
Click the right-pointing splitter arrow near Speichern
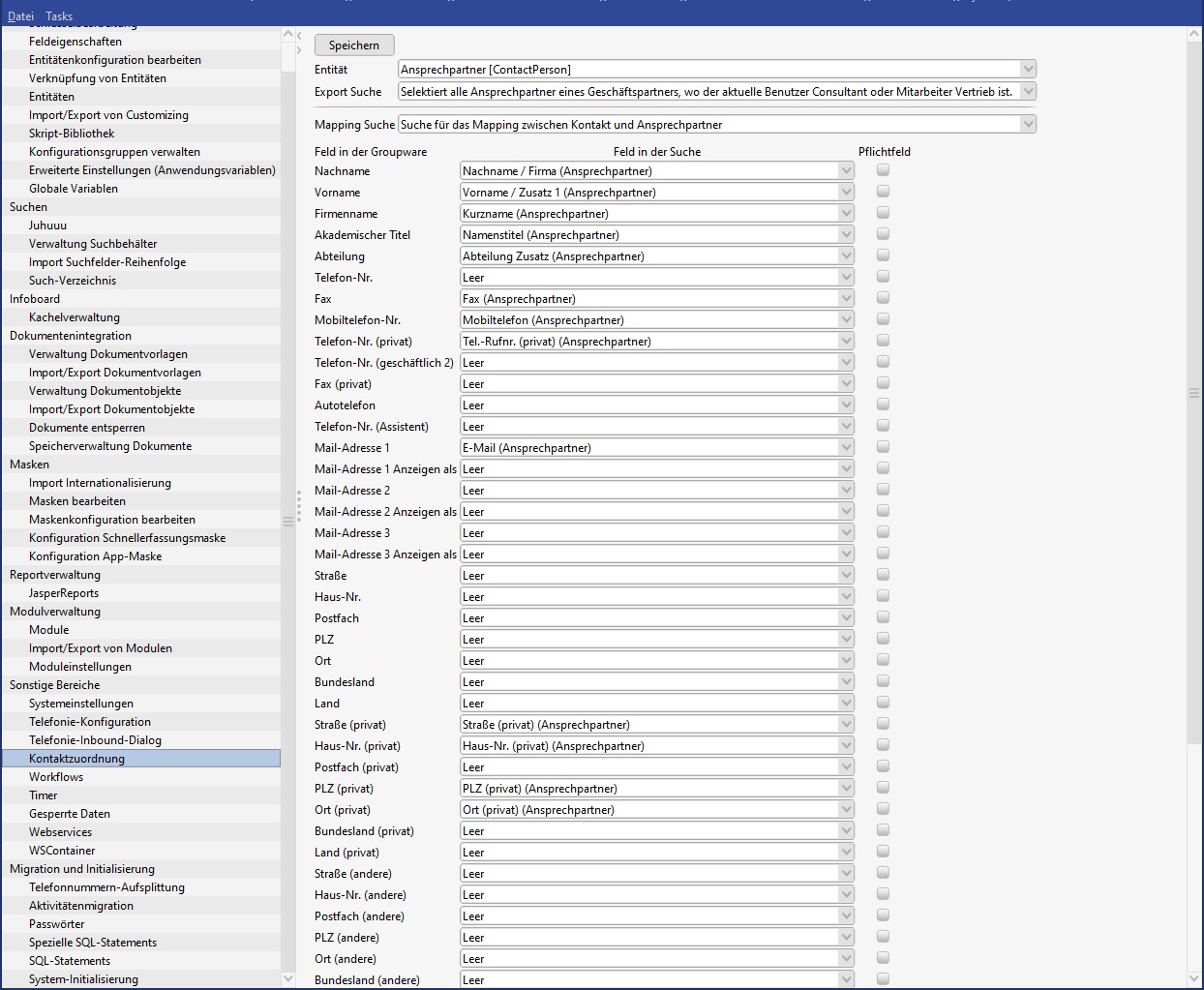pos(299,49)
